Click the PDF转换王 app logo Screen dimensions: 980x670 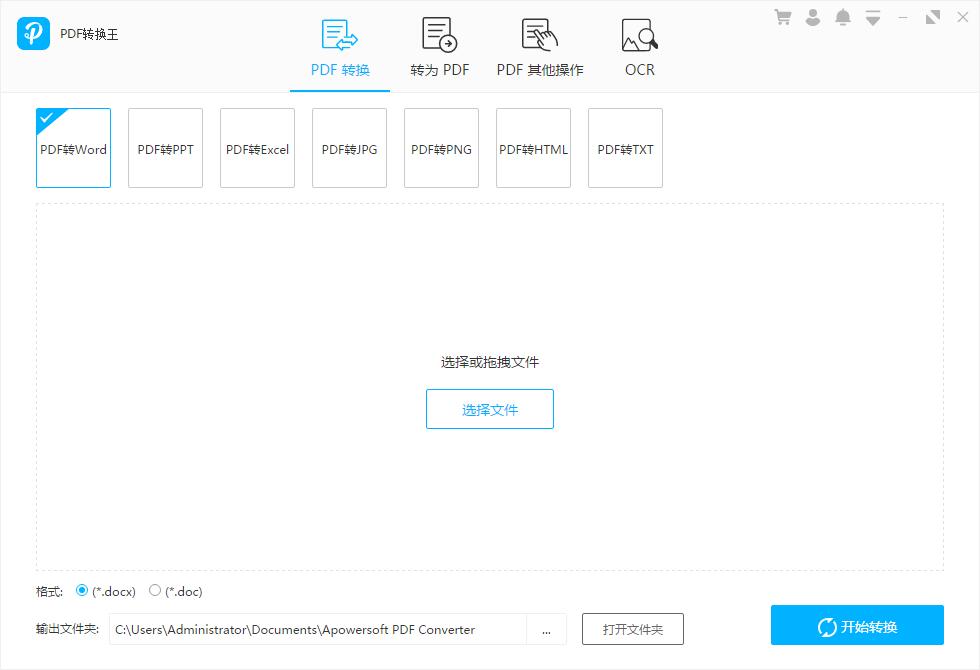point(33,32)
